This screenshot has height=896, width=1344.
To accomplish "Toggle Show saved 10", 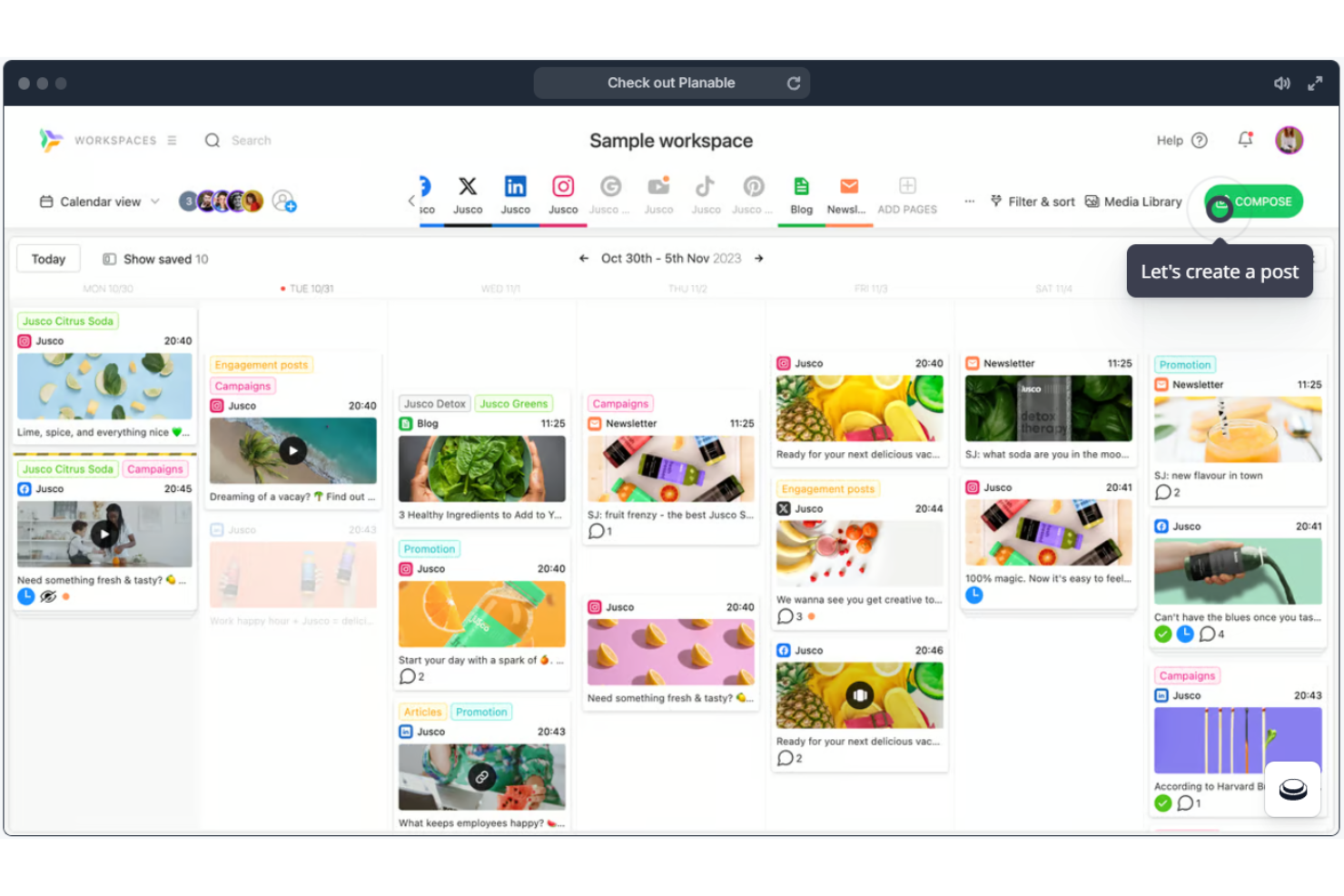I will pos(155,259).
